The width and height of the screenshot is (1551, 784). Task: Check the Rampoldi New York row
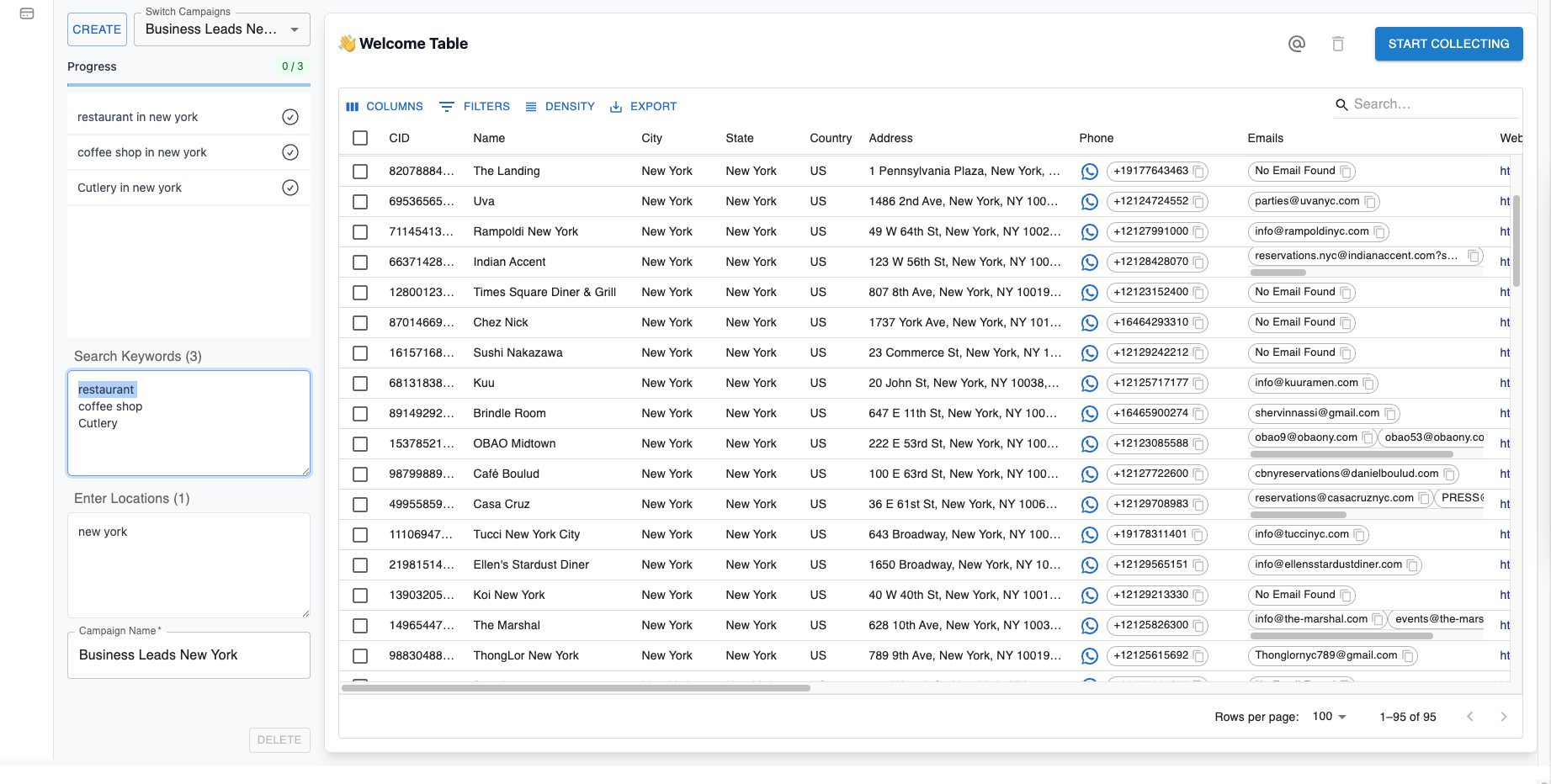tap(360, 232)
